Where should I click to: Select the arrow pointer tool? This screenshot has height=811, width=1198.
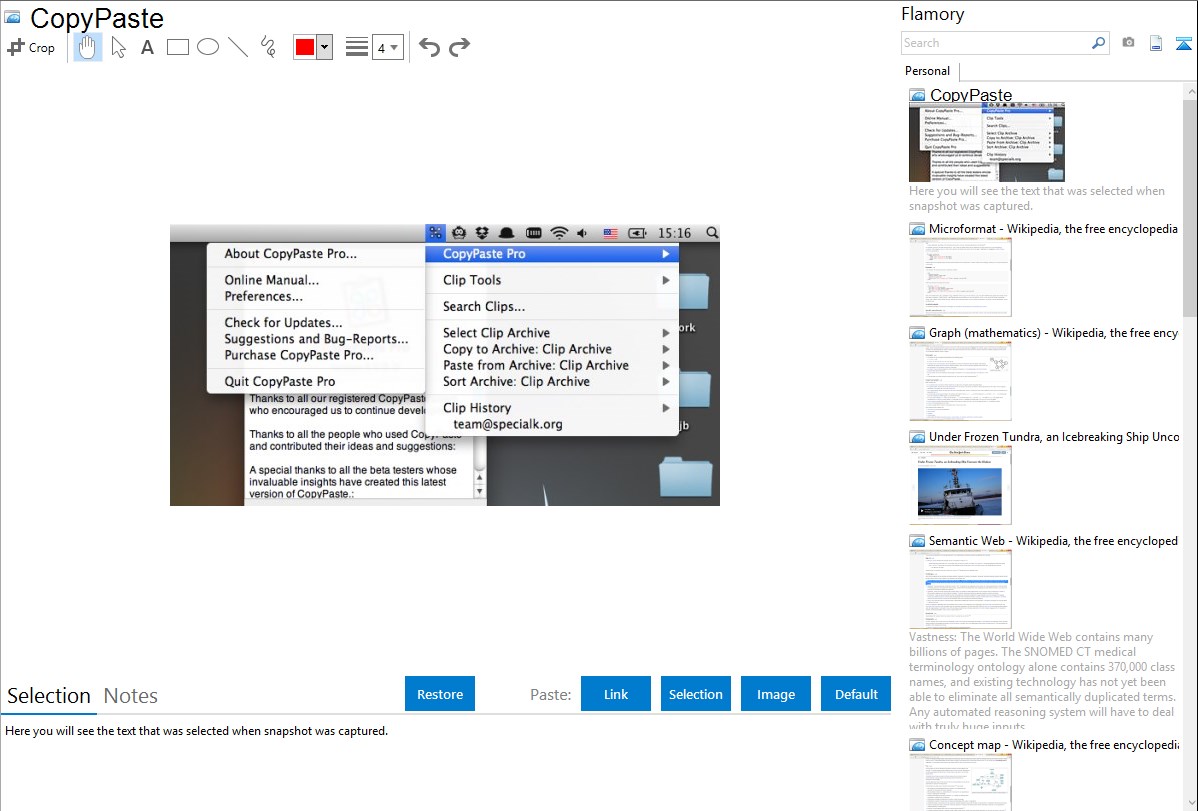[x=118, y=47]
